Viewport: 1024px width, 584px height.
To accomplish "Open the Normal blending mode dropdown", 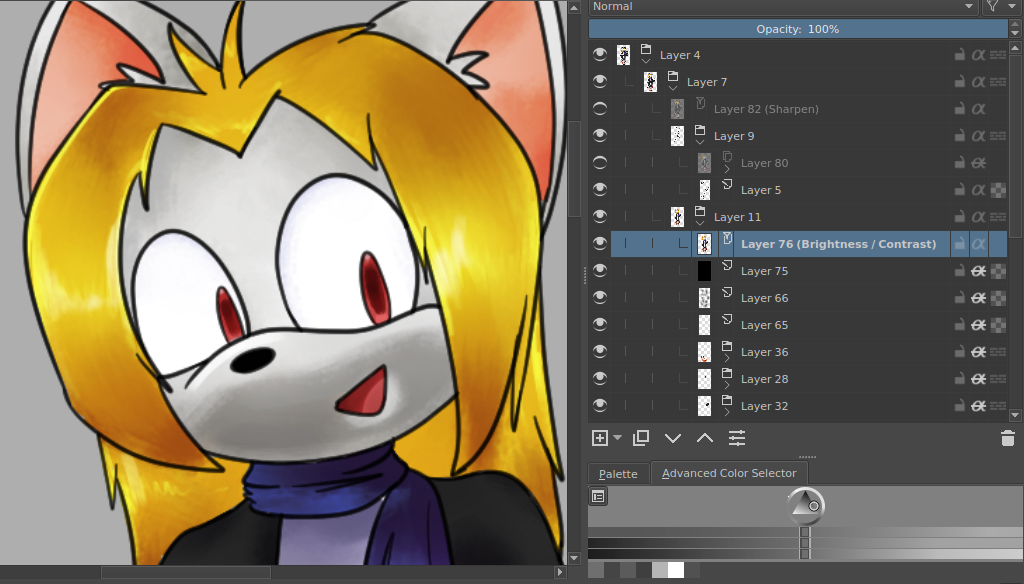I will 783,6.
